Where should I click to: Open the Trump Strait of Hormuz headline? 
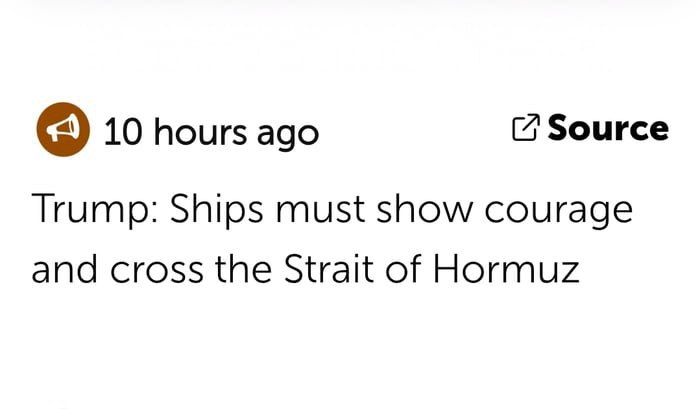(x=332, y=240)
